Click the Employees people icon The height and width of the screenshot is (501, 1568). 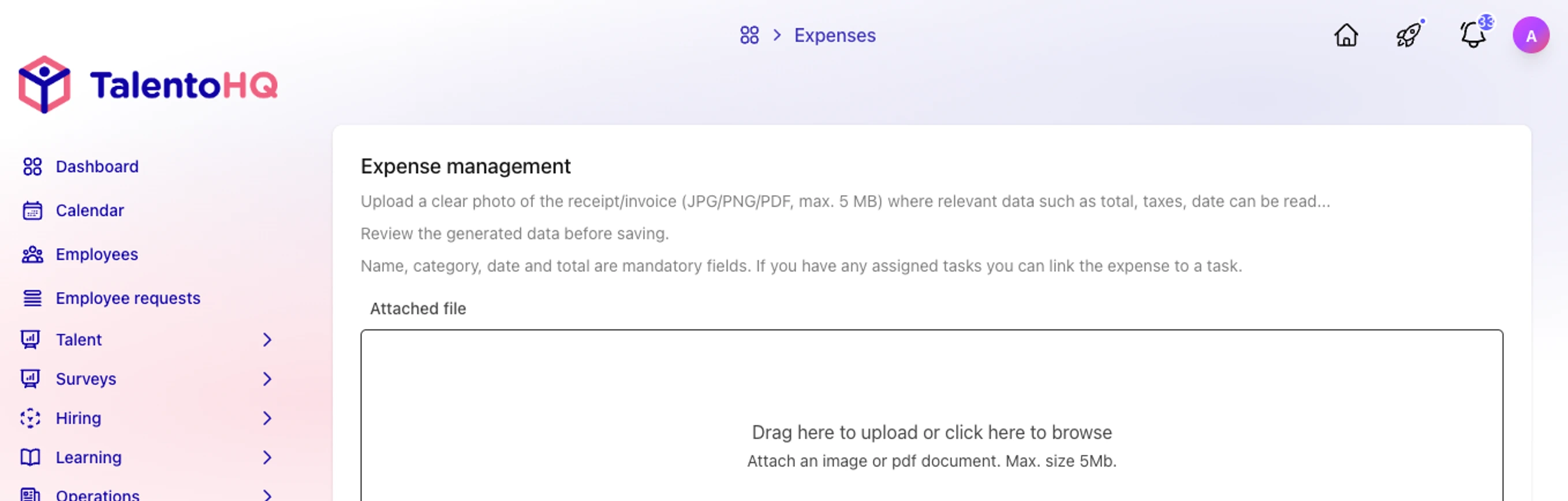coord(32,254)
